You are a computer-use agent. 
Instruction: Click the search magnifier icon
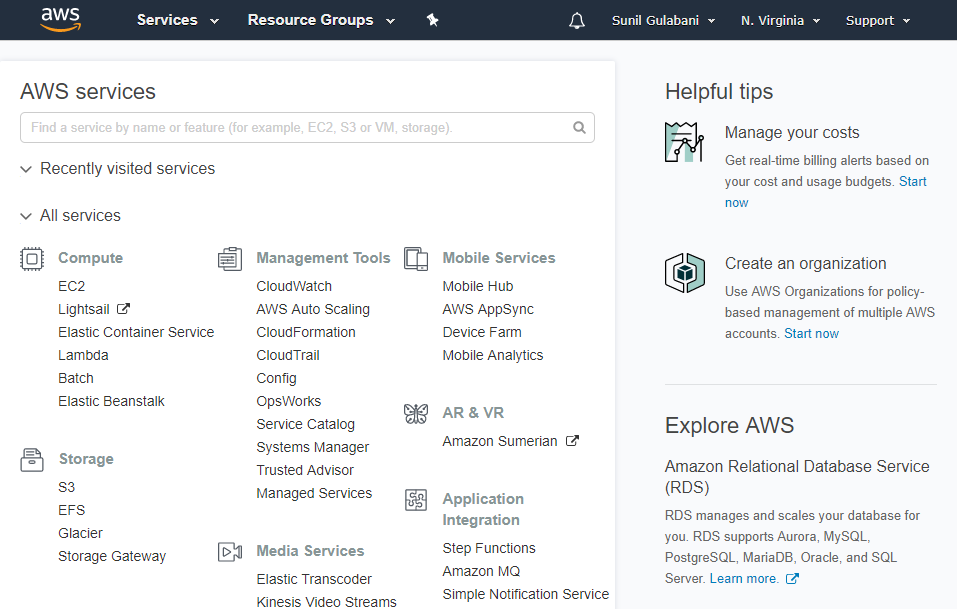[x=579, y=128]
